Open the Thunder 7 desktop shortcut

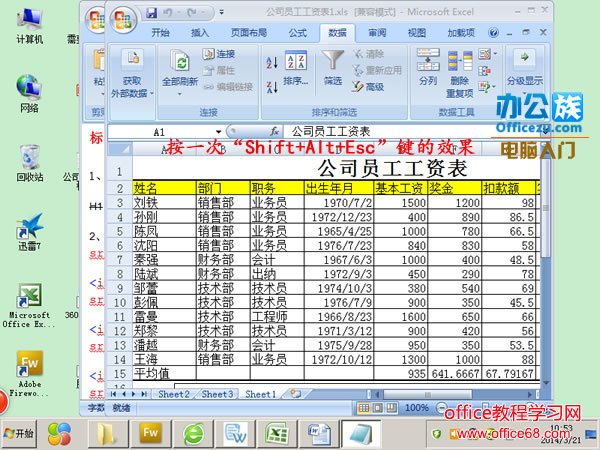point(29,232)
